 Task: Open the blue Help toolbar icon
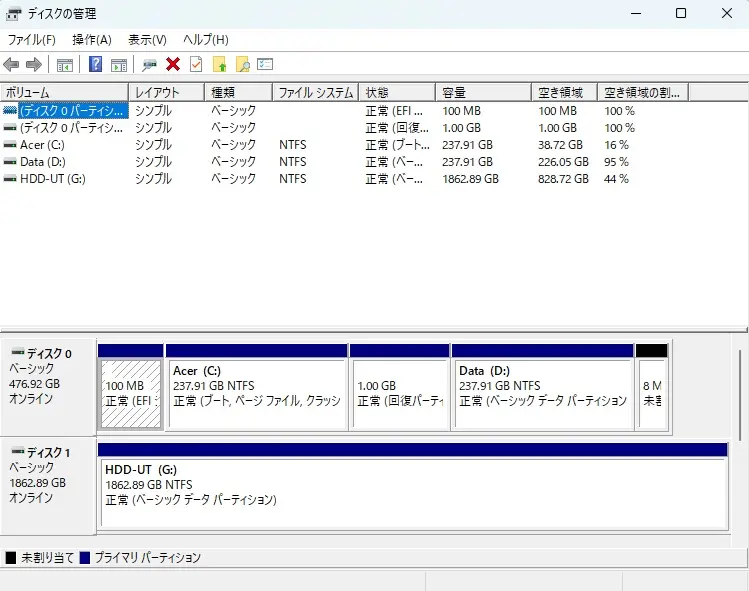coord(96,64)
